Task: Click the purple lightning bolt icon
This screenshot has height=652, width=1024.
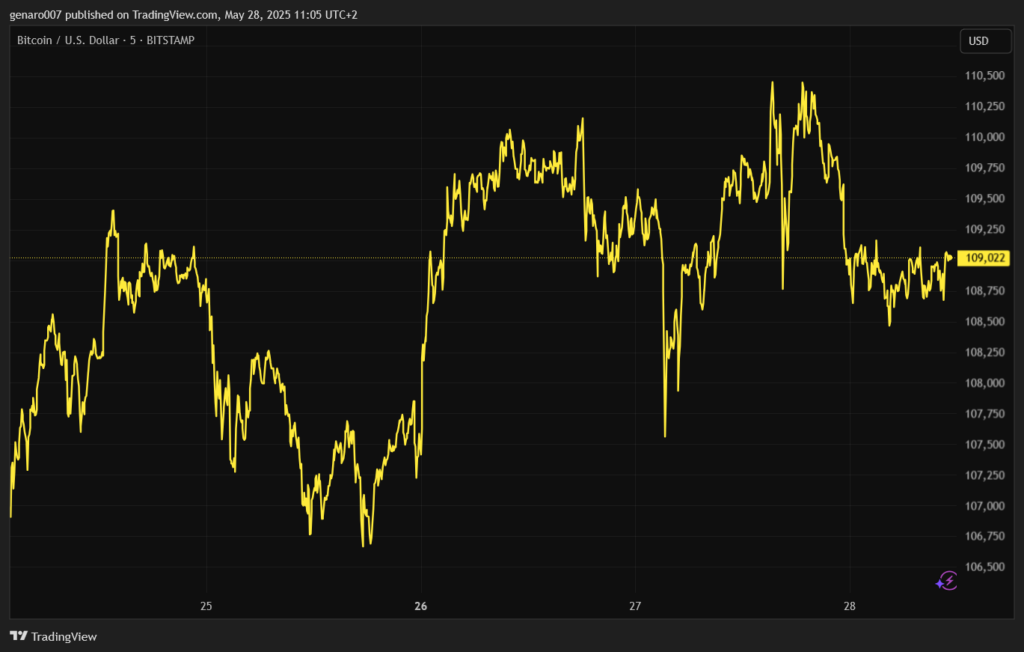Action: (946, 581)
